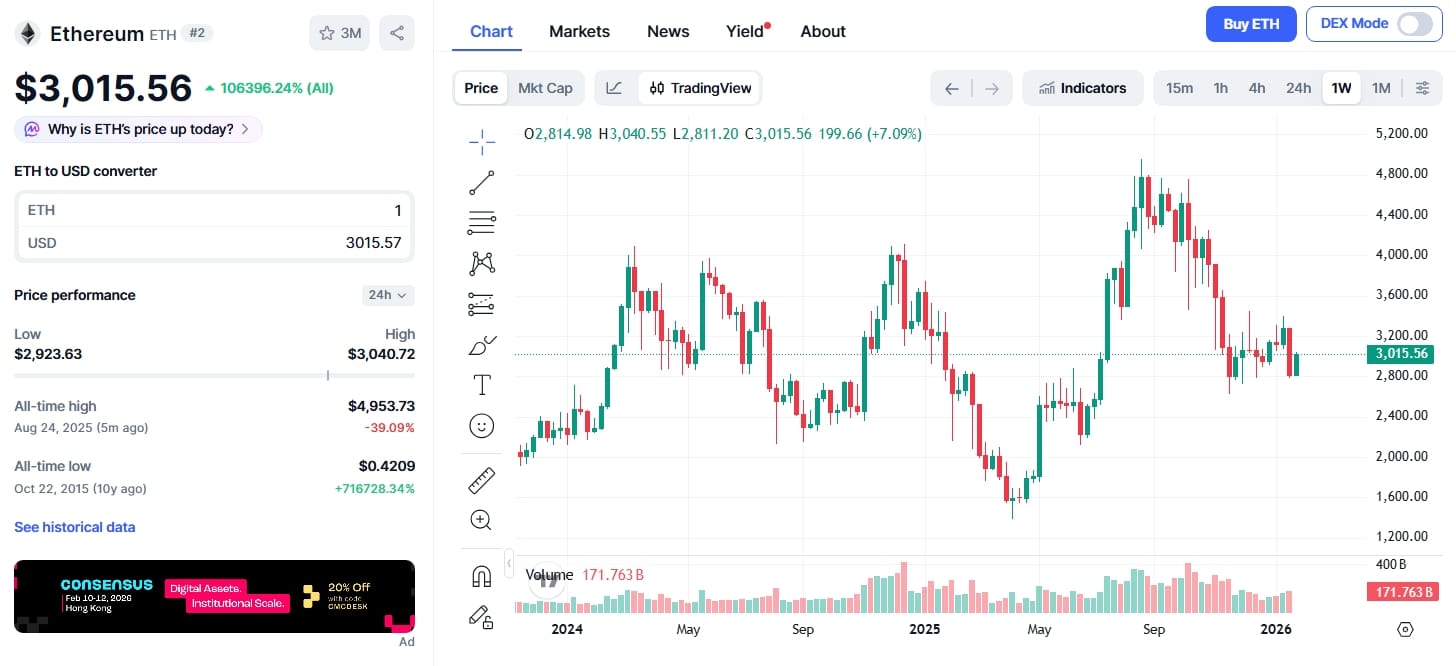Open the News tab
Viewport: 1456px width, 666px height.
click(667, 31)
